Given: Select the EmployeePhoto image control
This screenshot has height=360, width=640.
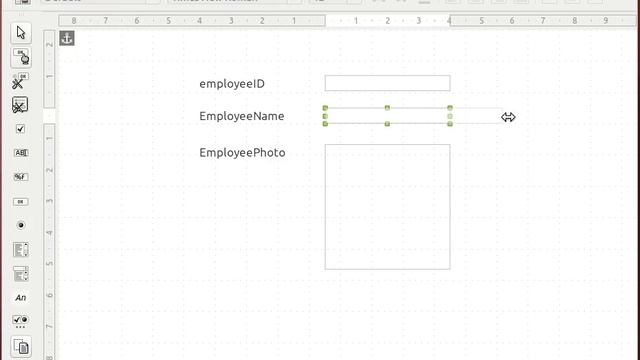Looking at the screenshot, I should point(388,207).
